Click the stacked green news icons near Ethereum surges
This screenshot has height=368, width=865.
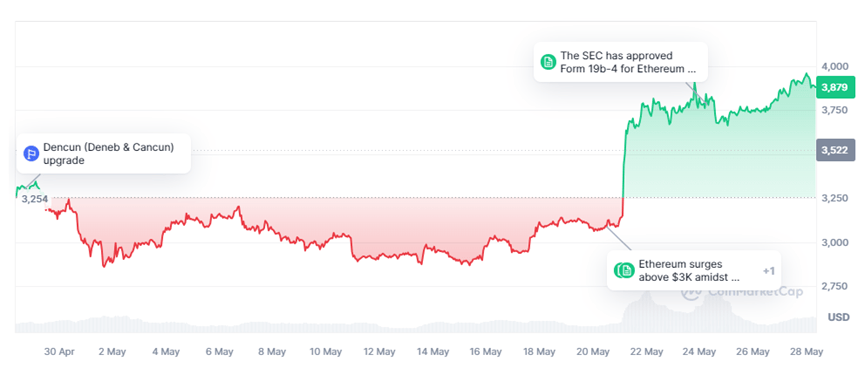pos(624,270)
